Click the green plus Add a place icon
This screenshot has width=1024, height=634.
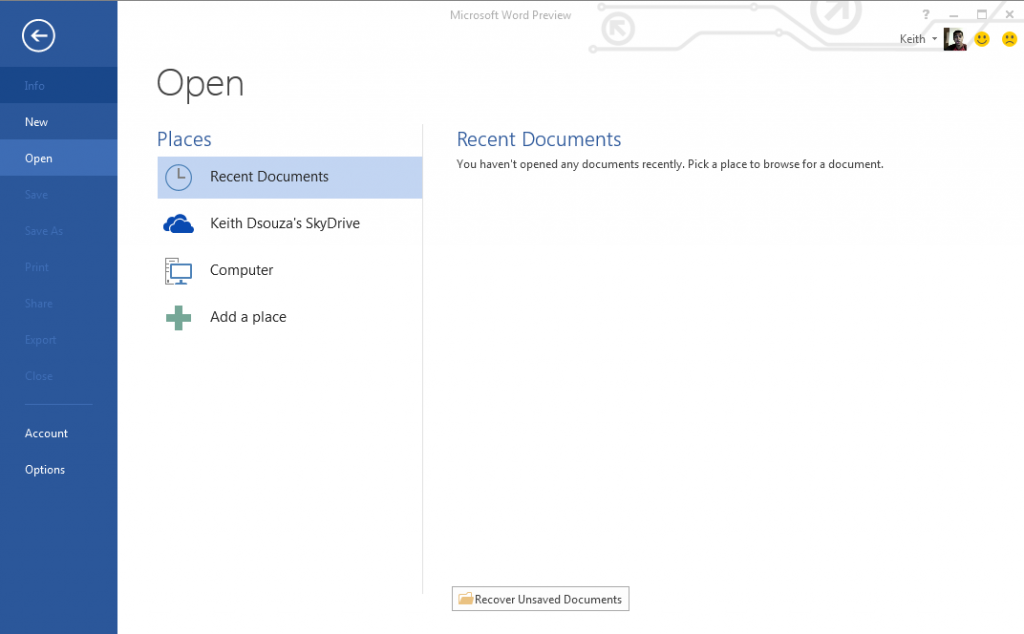[x=178, y=318]
